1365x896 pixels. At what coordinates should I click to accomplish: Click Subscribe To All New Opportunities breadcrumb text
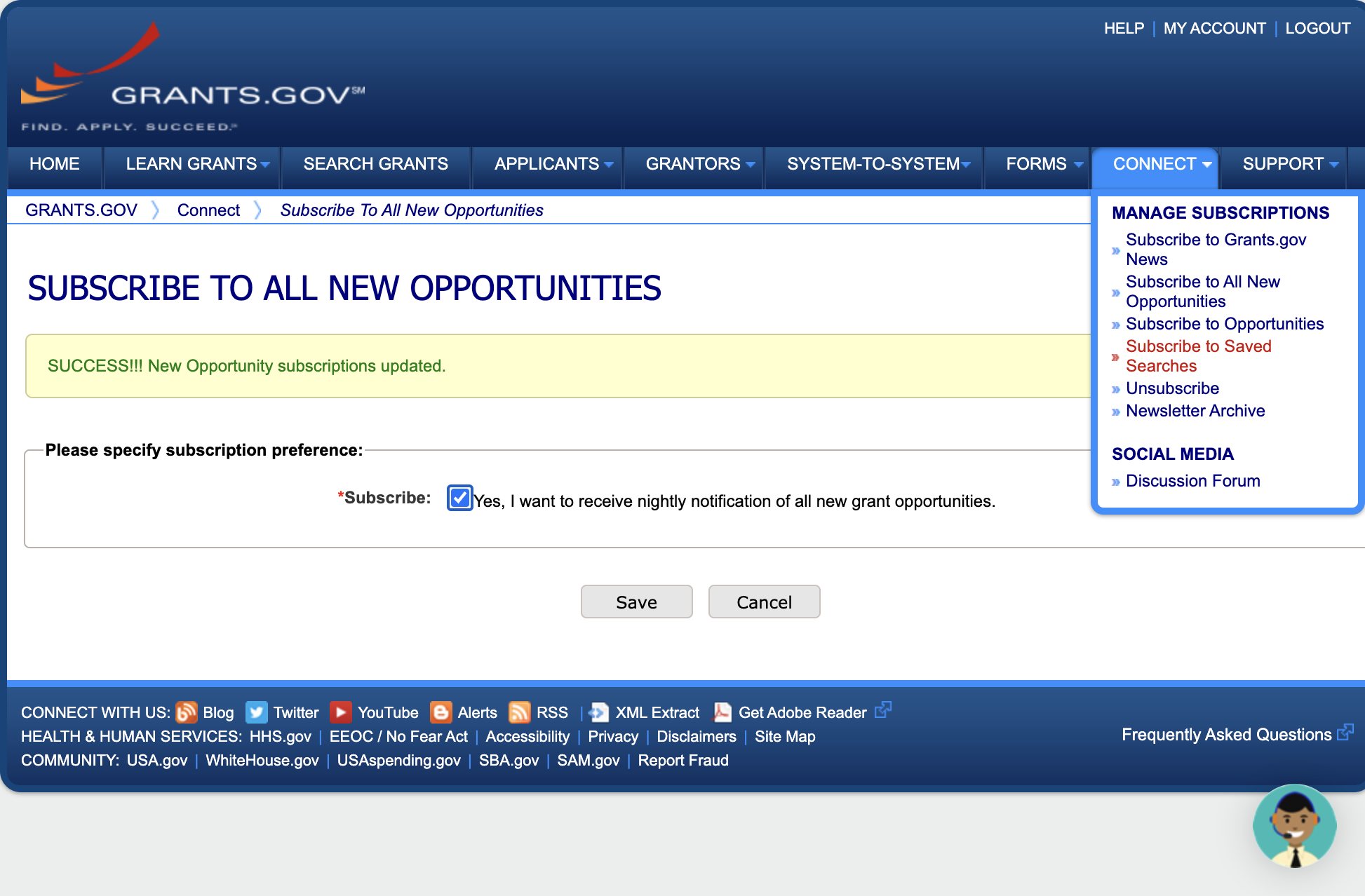(412, 210)
